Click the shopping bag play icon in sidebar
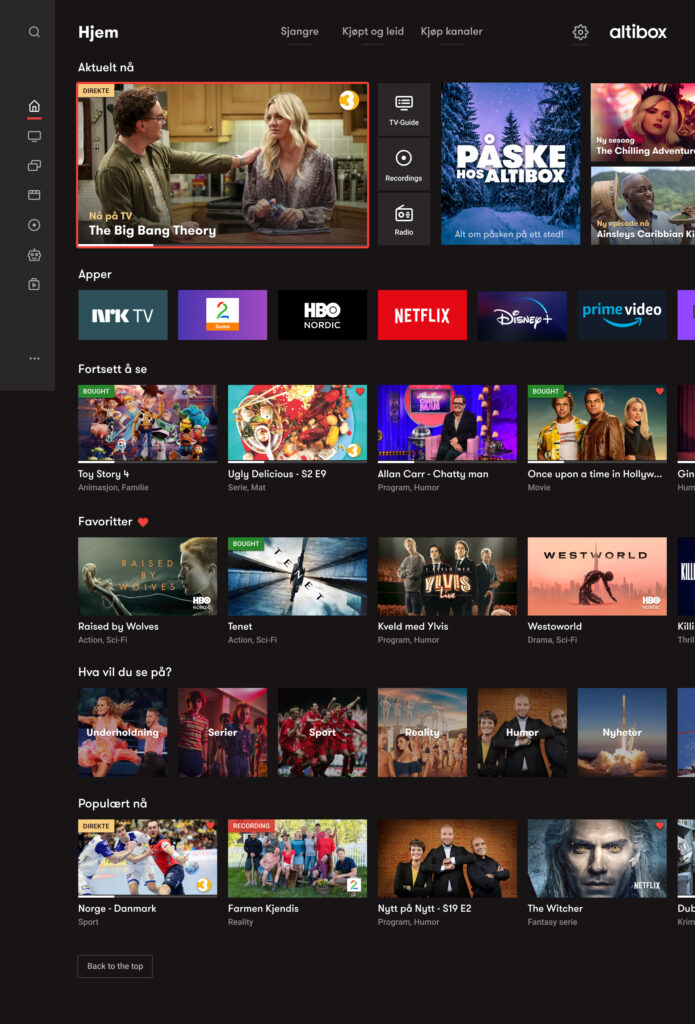 34,285
